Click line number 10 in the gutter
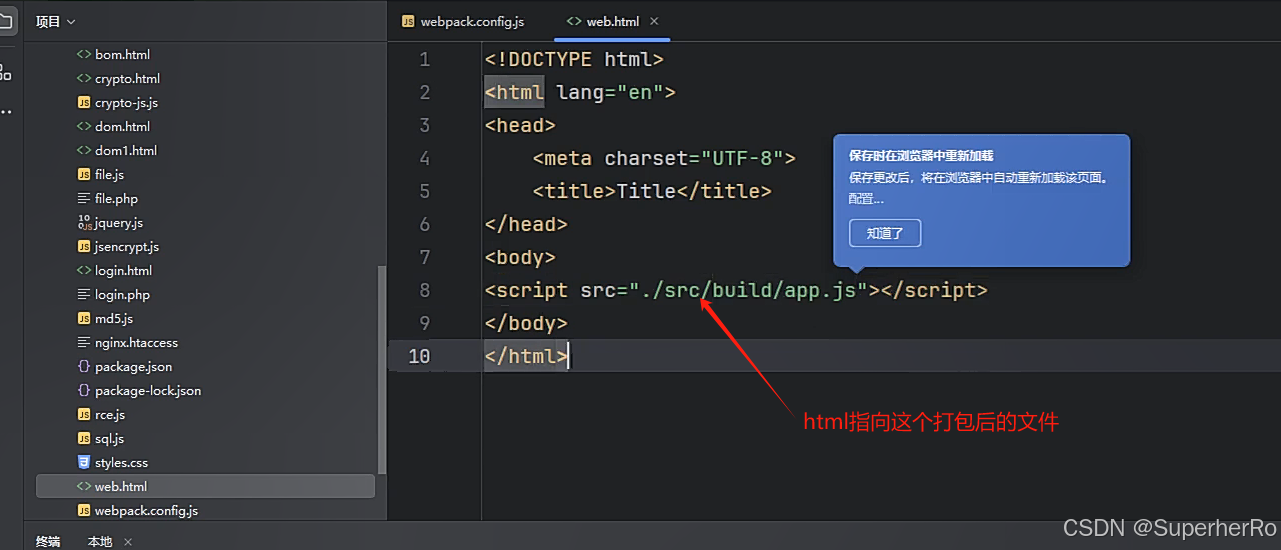Screen dimensions: 1281x550 [420, 356]
